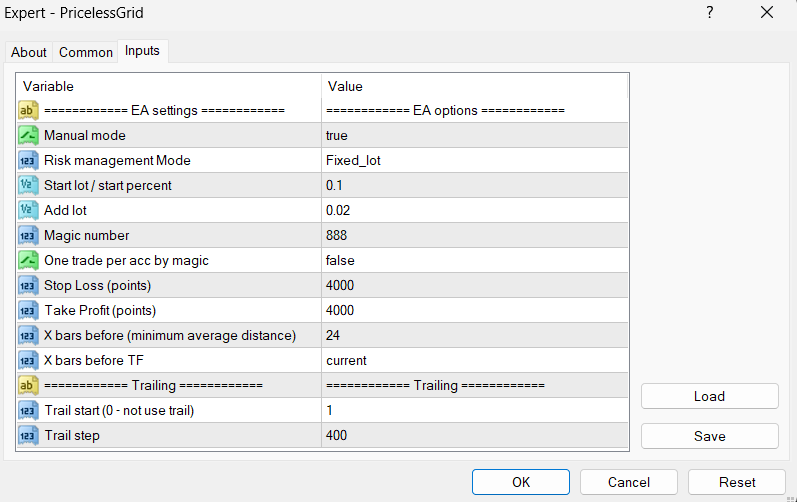The image size is (797, 502).
Task: Click the integer icon beside Magic number
Action: click(x=28, y=235)
